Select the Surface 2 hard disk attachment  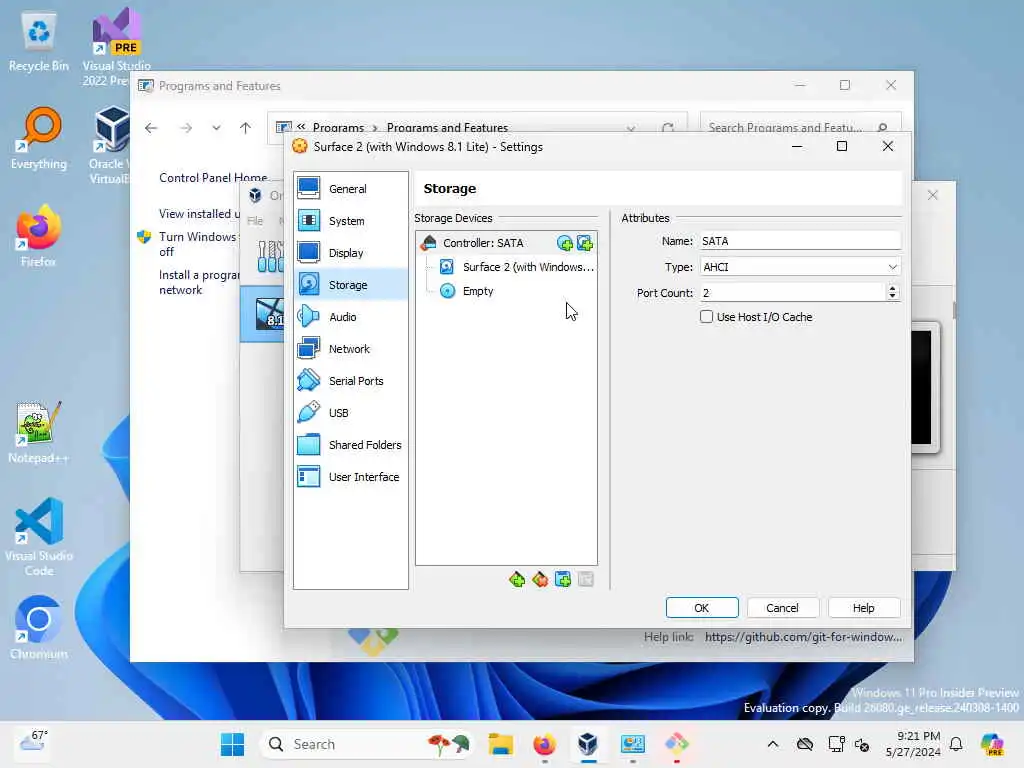[x=516, y=266]
